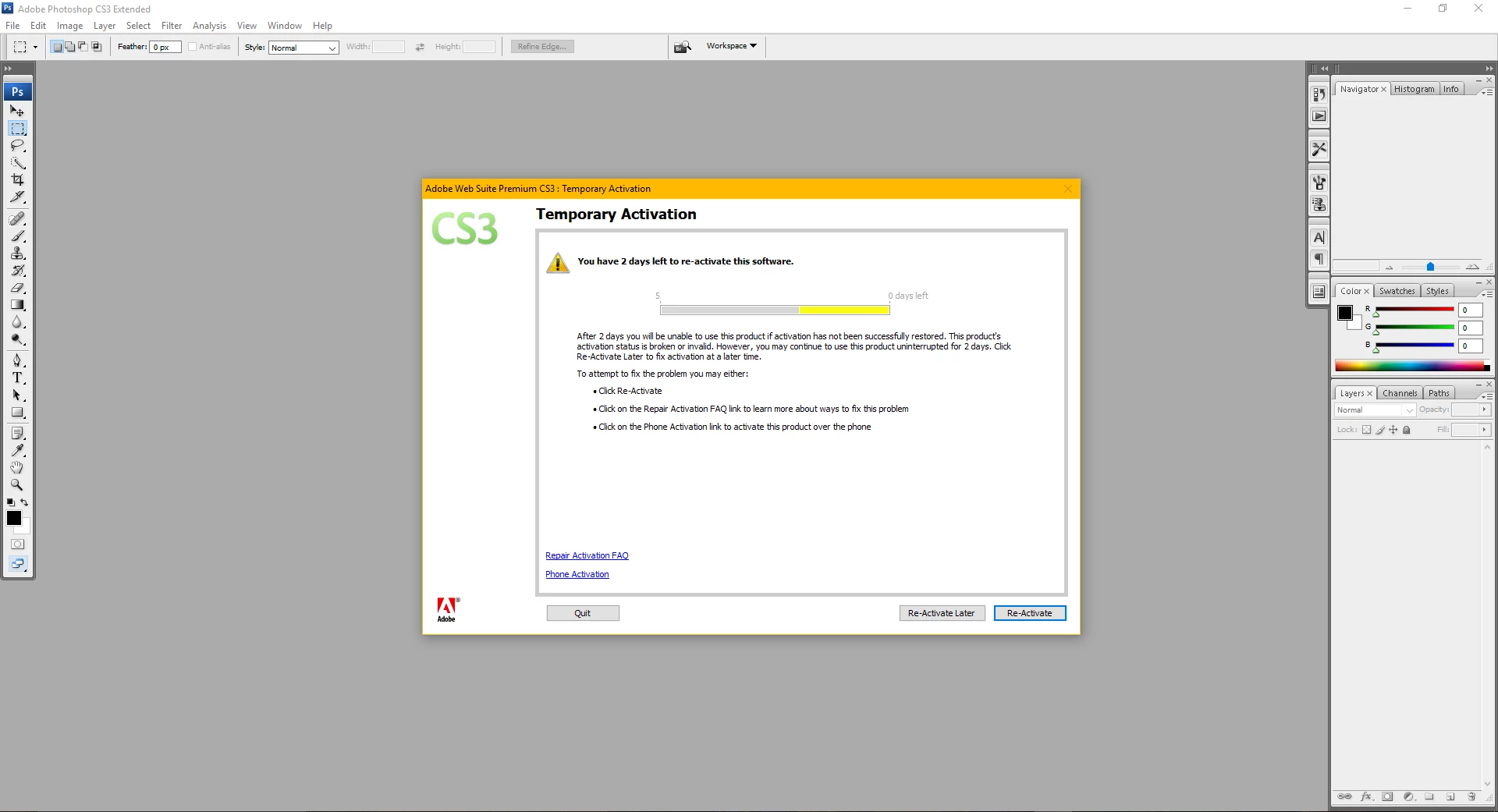This screenshot has width=1498, height=812.
Task: Open the Clone Source panel icon
Action: pyautogui.click(x=1319, y=204)
